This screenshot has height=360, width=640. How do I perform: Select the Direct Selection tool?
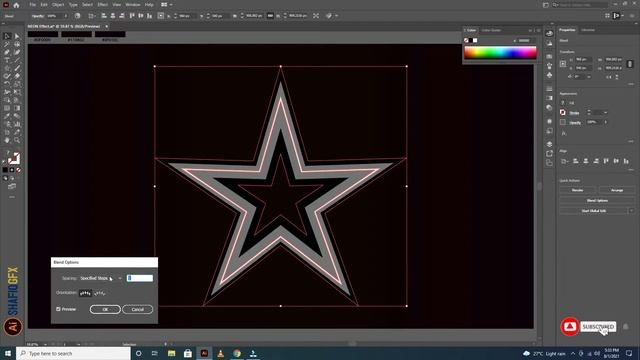click(x=17, y=36)
